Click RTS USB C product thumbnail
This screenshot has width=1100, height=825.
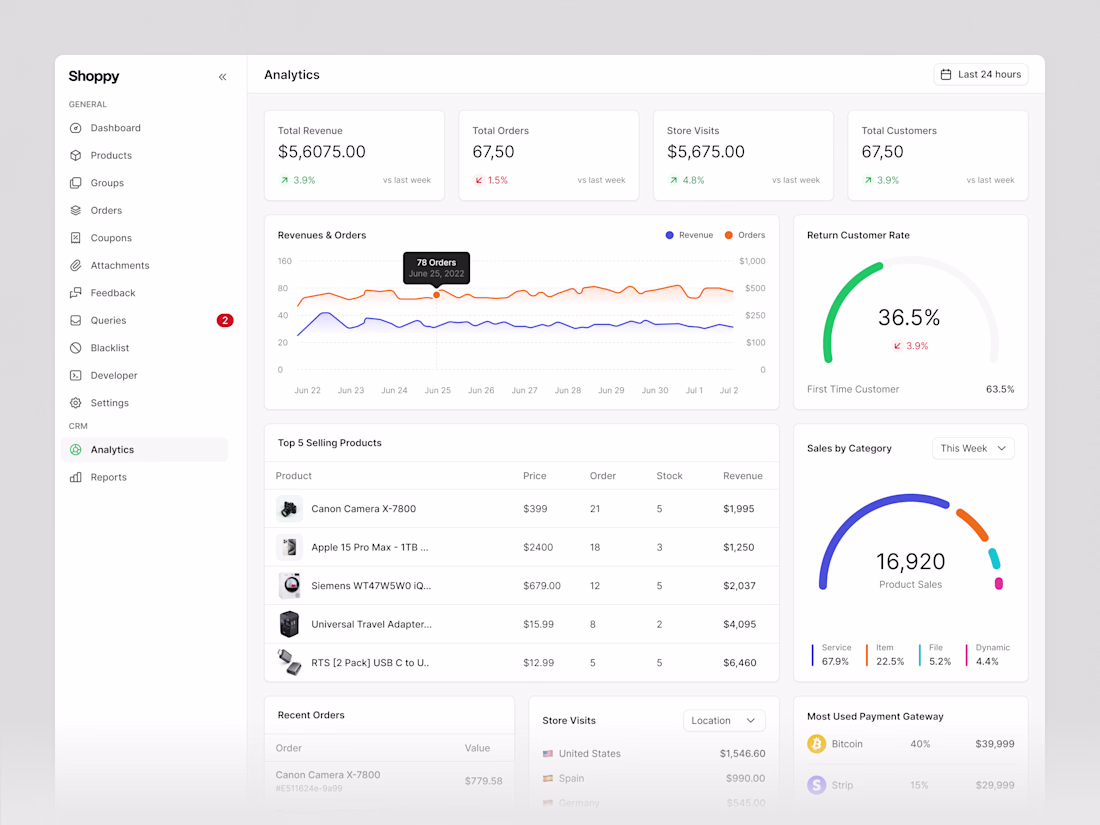[289, 662]
